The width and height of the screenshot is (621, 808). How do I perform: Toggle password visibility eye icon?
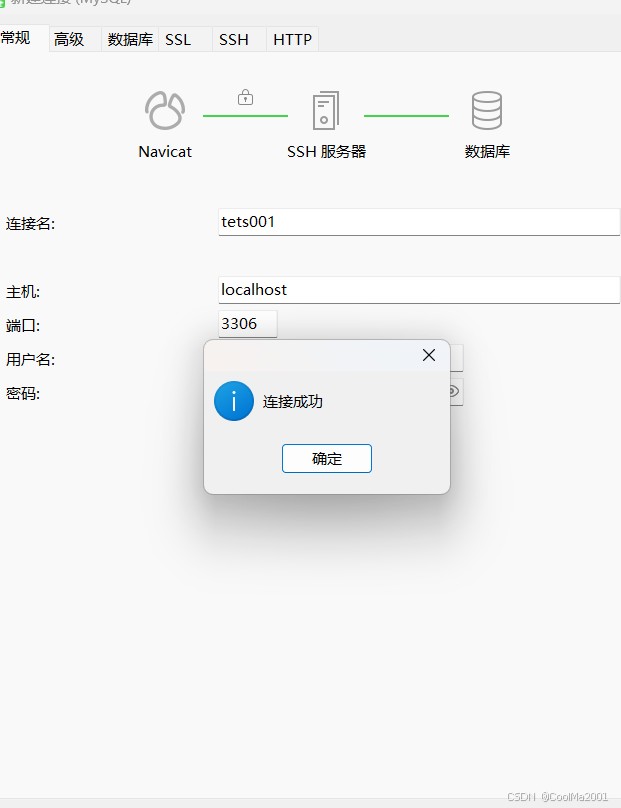click(454, 392)
